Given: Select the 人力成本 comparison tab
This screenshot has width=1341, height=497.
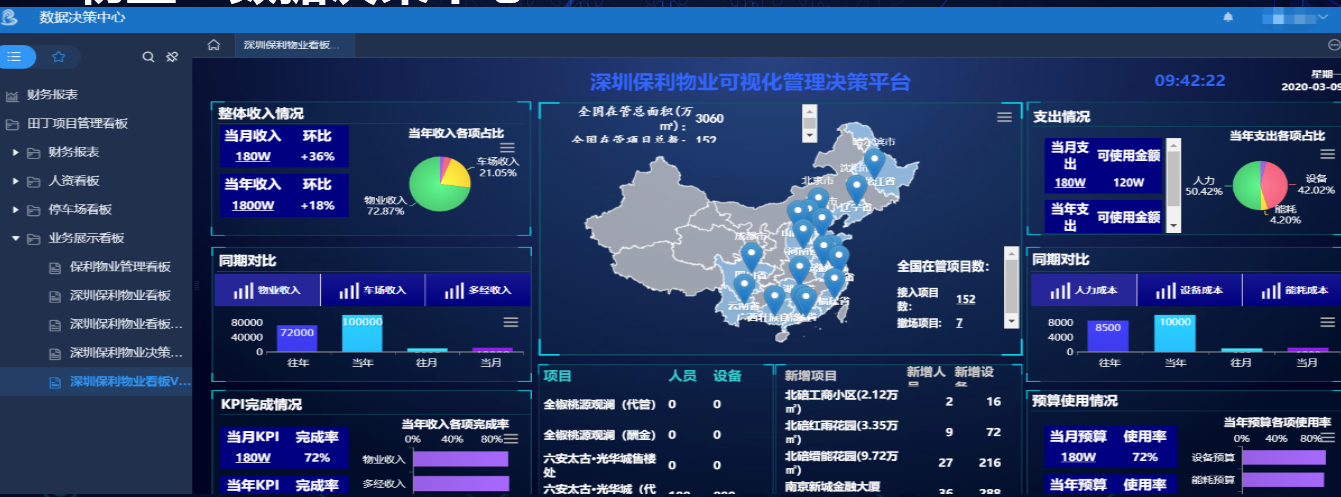Looking at the screenshot, I should (x=1084, y=290).
